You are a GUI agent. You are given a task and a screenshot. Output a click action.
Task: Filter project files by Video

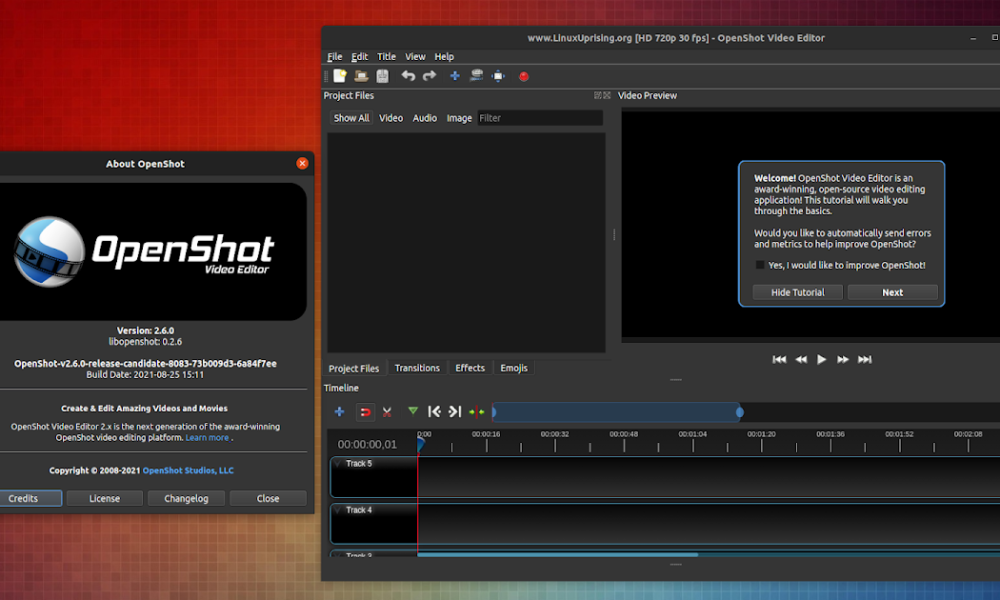coord(391,118)
